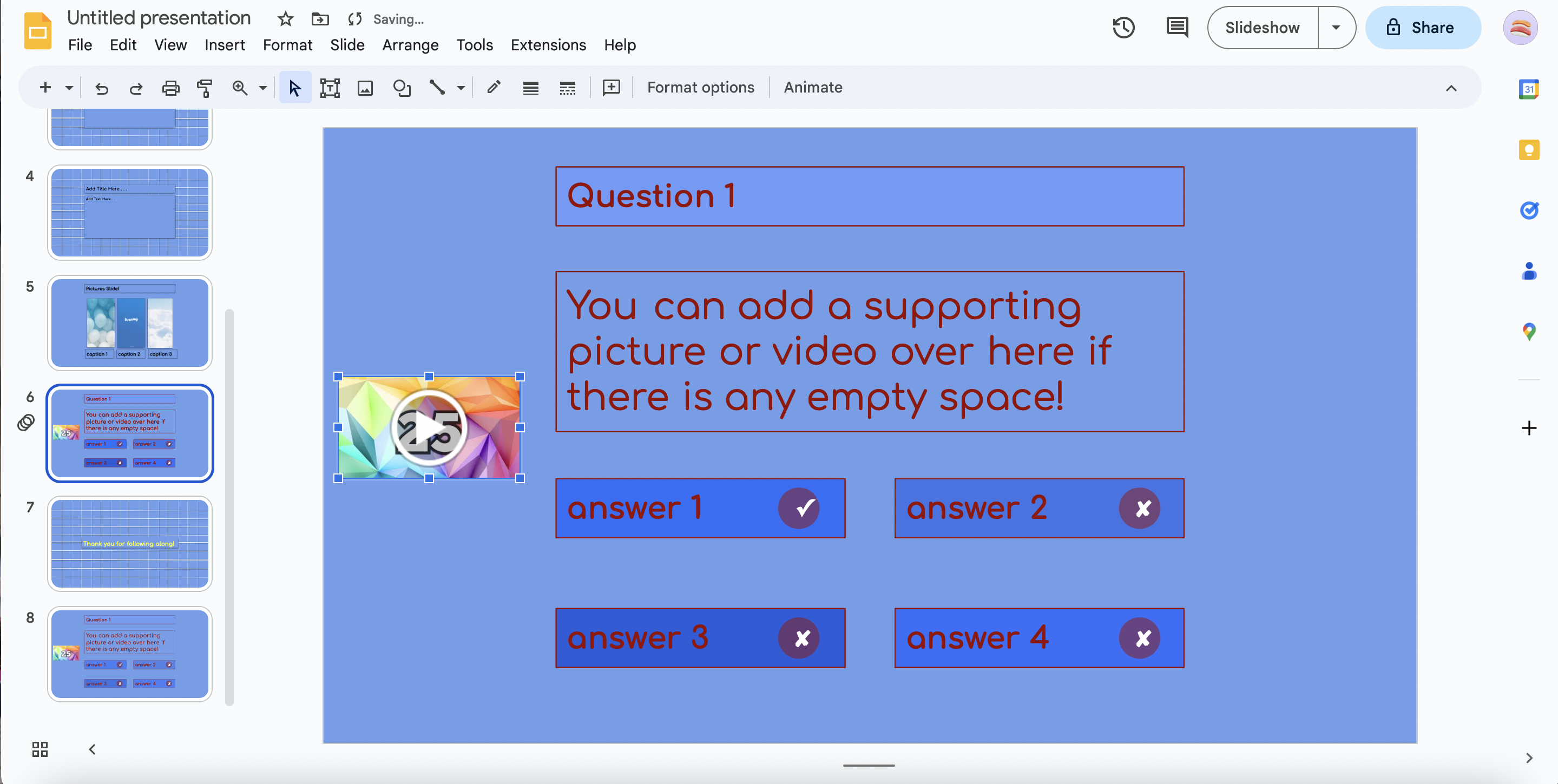Select slide 6 thumbnail
This screenshot has width=1558, height=784.
[130, 433]
